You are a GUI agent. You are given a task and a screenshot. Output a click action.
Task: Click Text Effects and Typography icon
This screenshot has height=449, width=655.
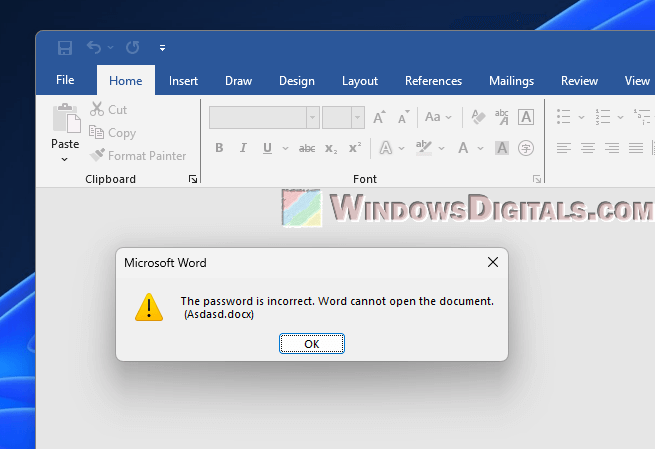tap(386, 148)
